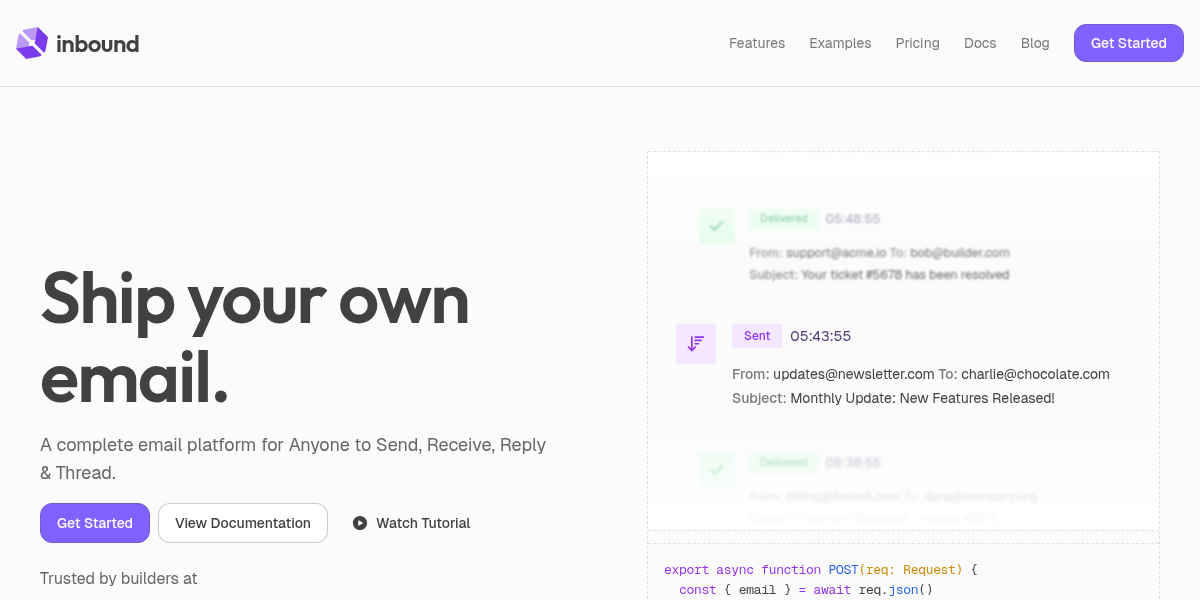Click the purple Sent email arrow icon
Image resolution: width=1200 pixels, height=600 pixels.
tap(696, 344)
